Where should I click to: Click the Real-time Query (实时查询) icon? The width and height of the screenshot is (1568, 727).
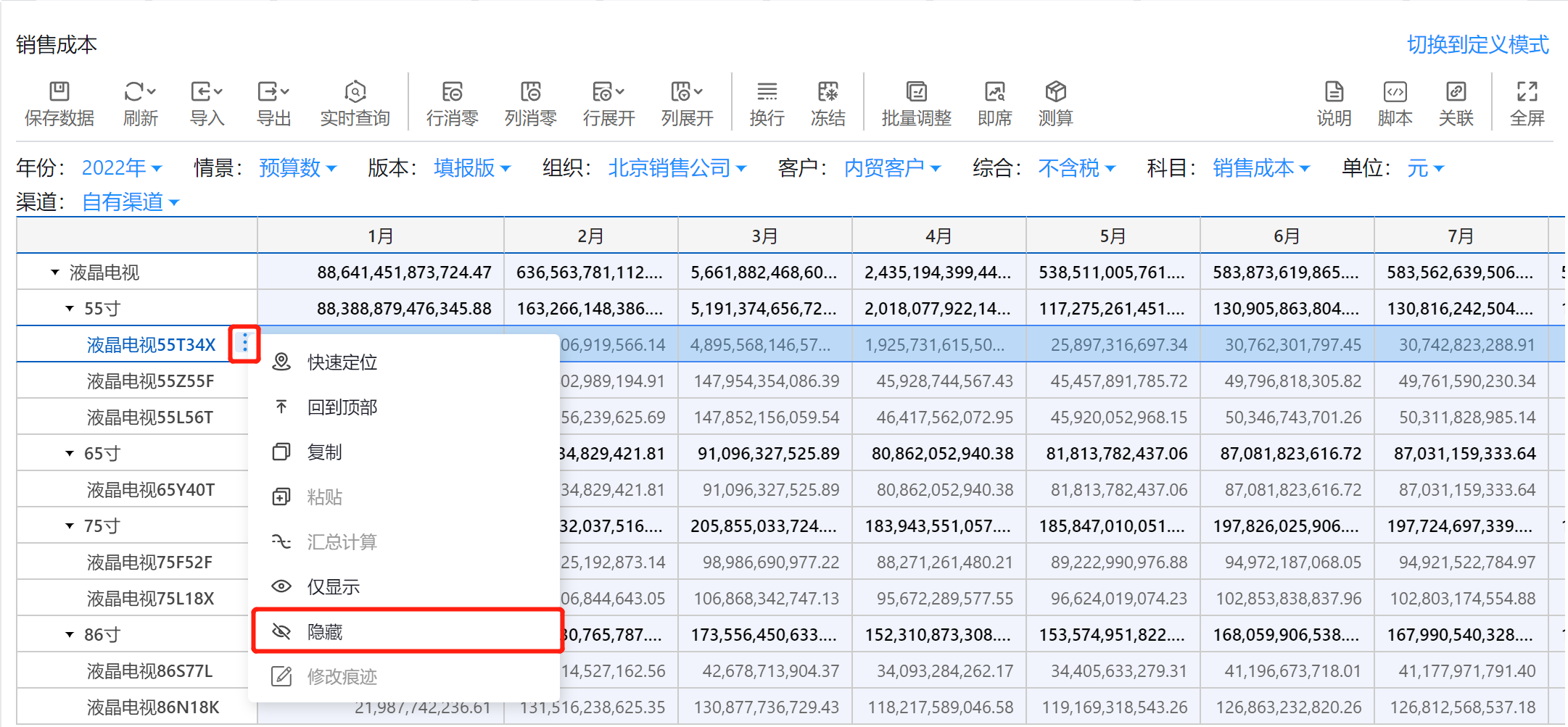[355, 92]
